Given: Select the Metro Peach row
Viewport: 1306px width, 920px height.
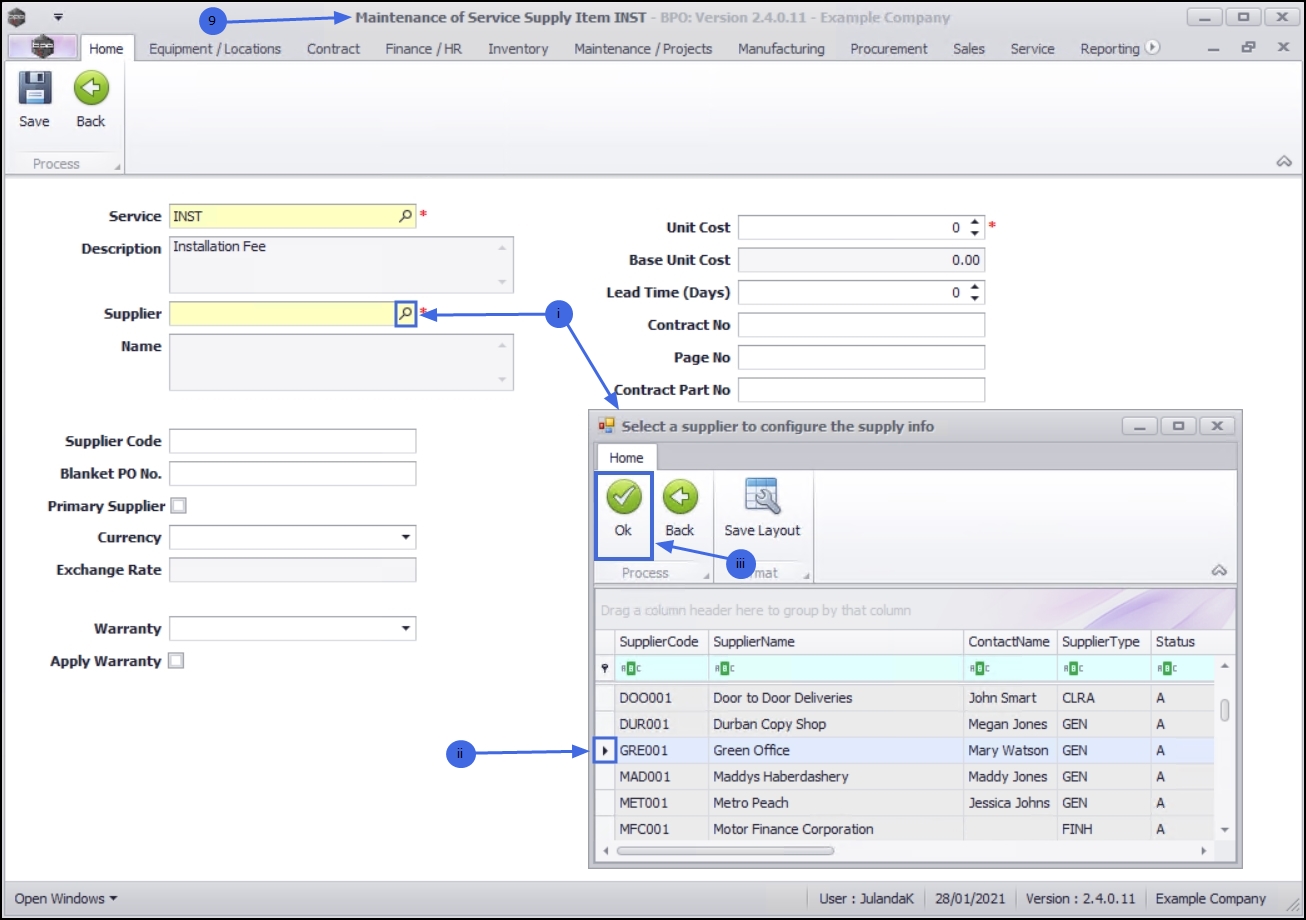Looking at the screenshot, I should pos(905,802).
